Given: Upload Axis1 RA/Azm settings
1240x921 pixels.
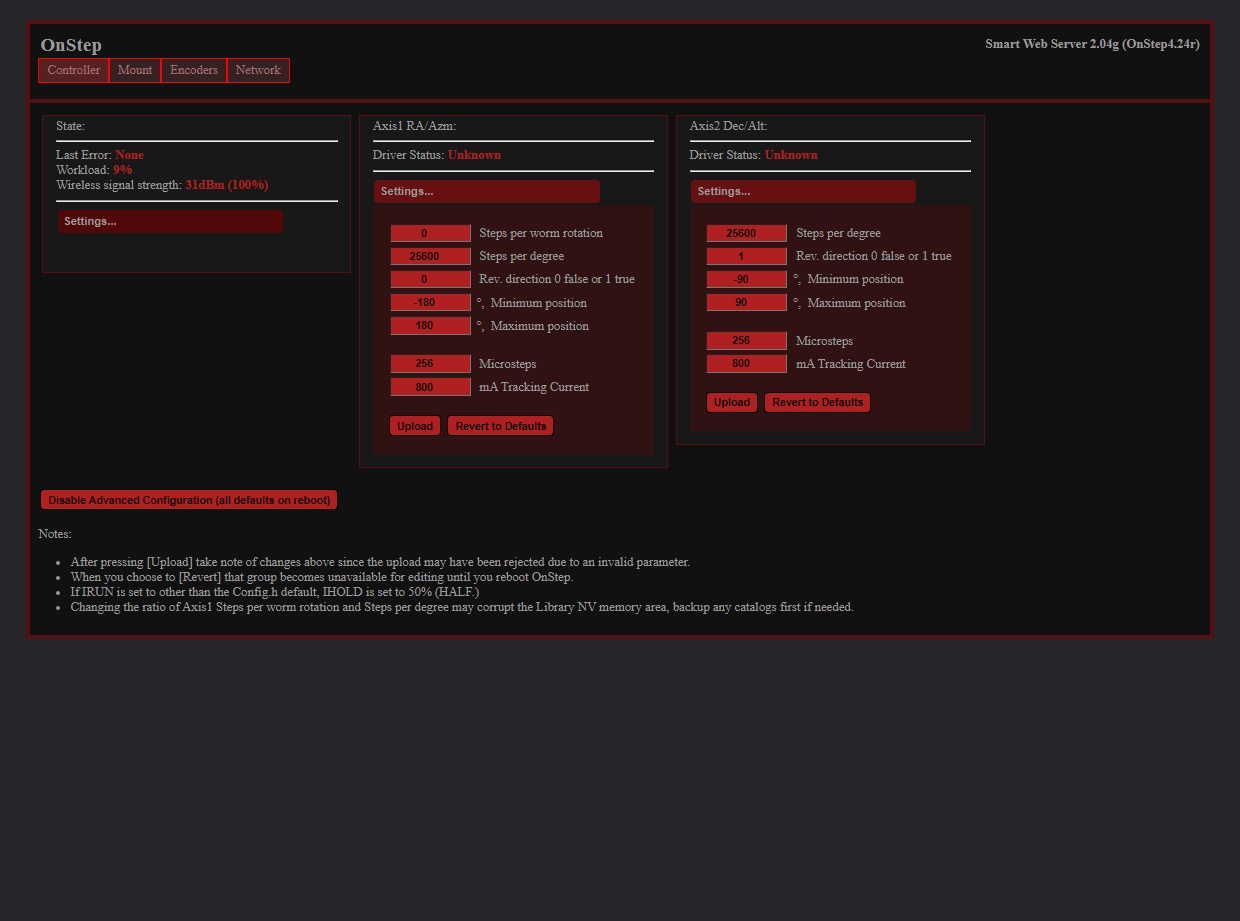Looking at the screenshot, I should (415, 426).
